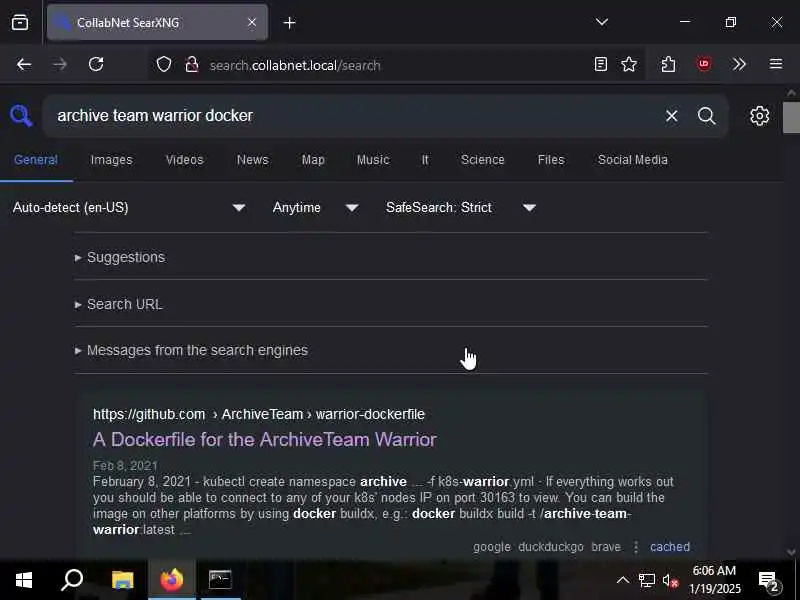The image size is (800, 600).
Task: Go back to previous page
Action: (x=24, y=65)
